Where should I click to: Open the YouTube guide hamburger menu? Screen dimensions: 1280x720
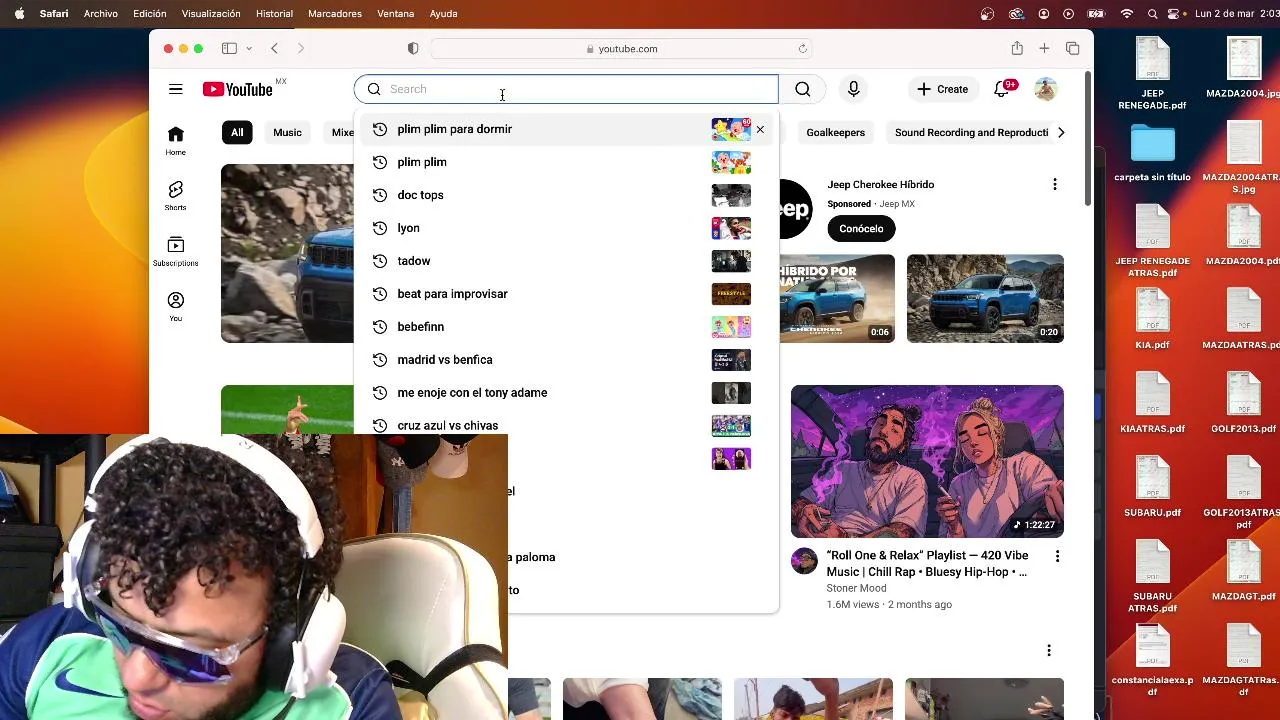click(x=176, y=89)
